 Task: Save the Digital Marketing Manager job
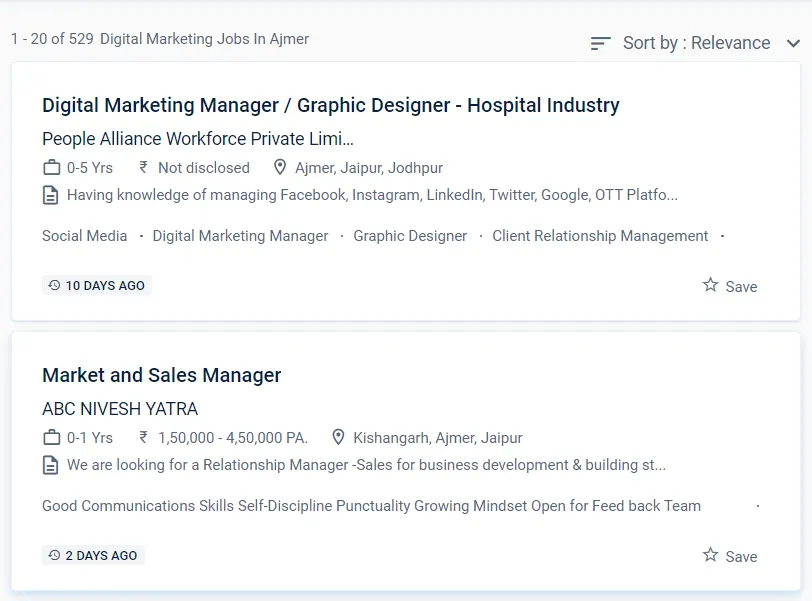pos(730,286)
